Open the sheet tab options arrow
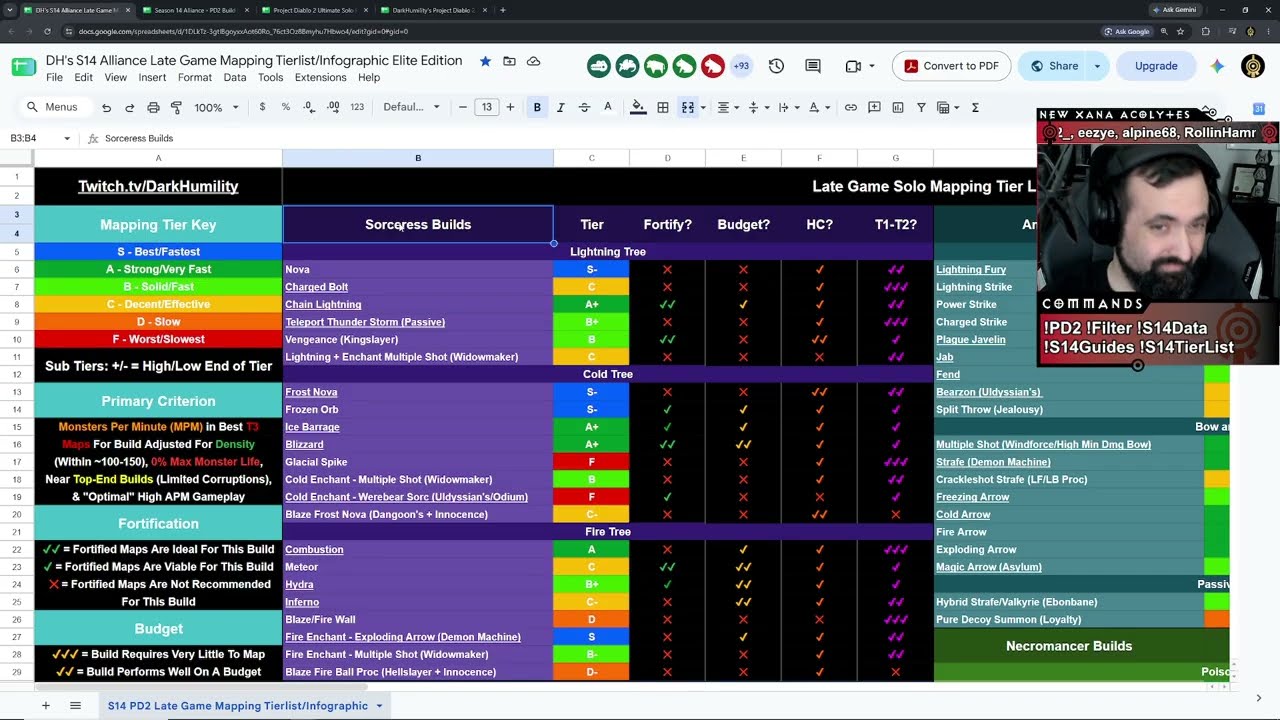Viewport: 1280px width, 720px height. coord(379,706)
